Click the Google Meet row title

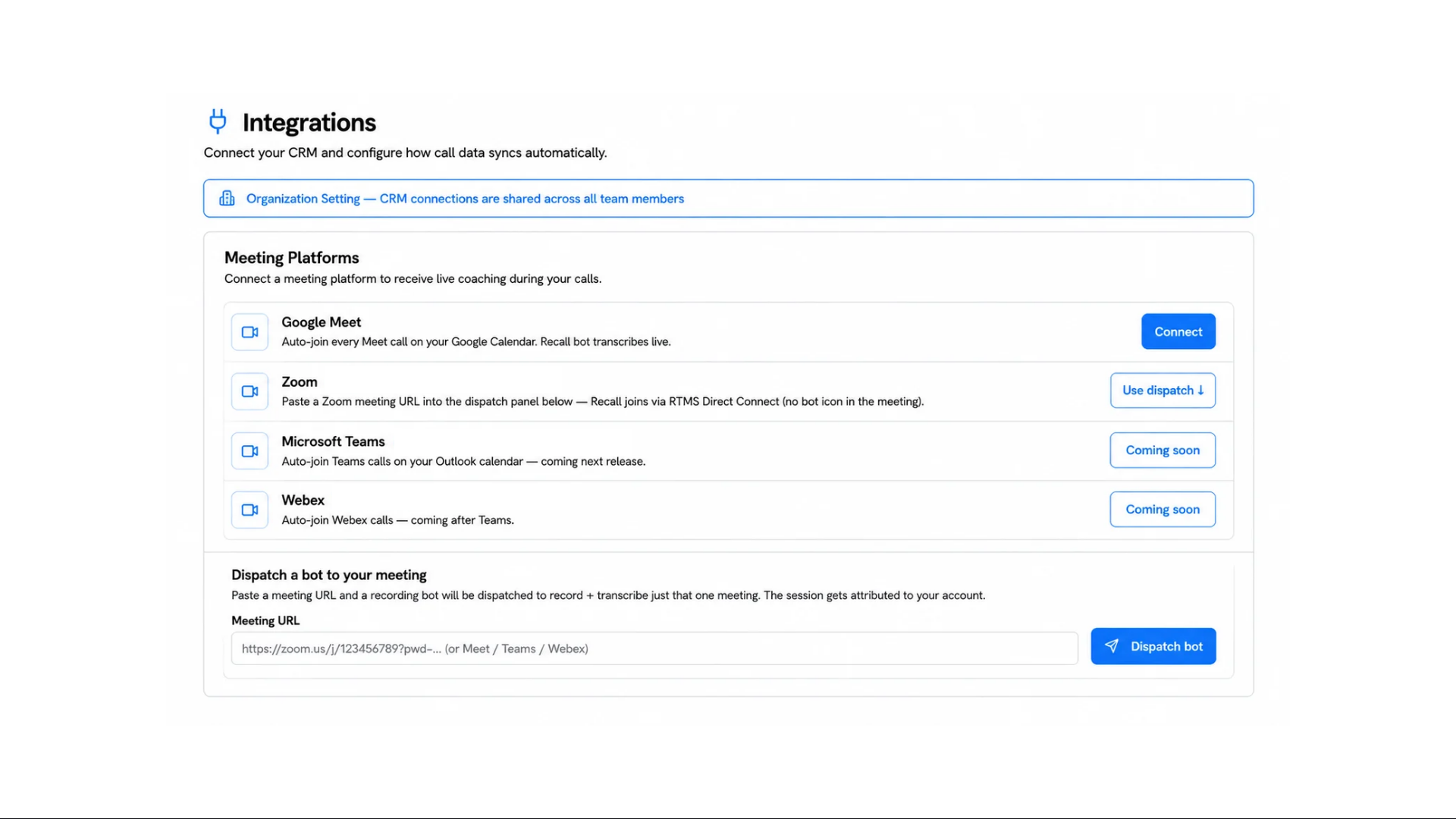(x=321, y=322)
